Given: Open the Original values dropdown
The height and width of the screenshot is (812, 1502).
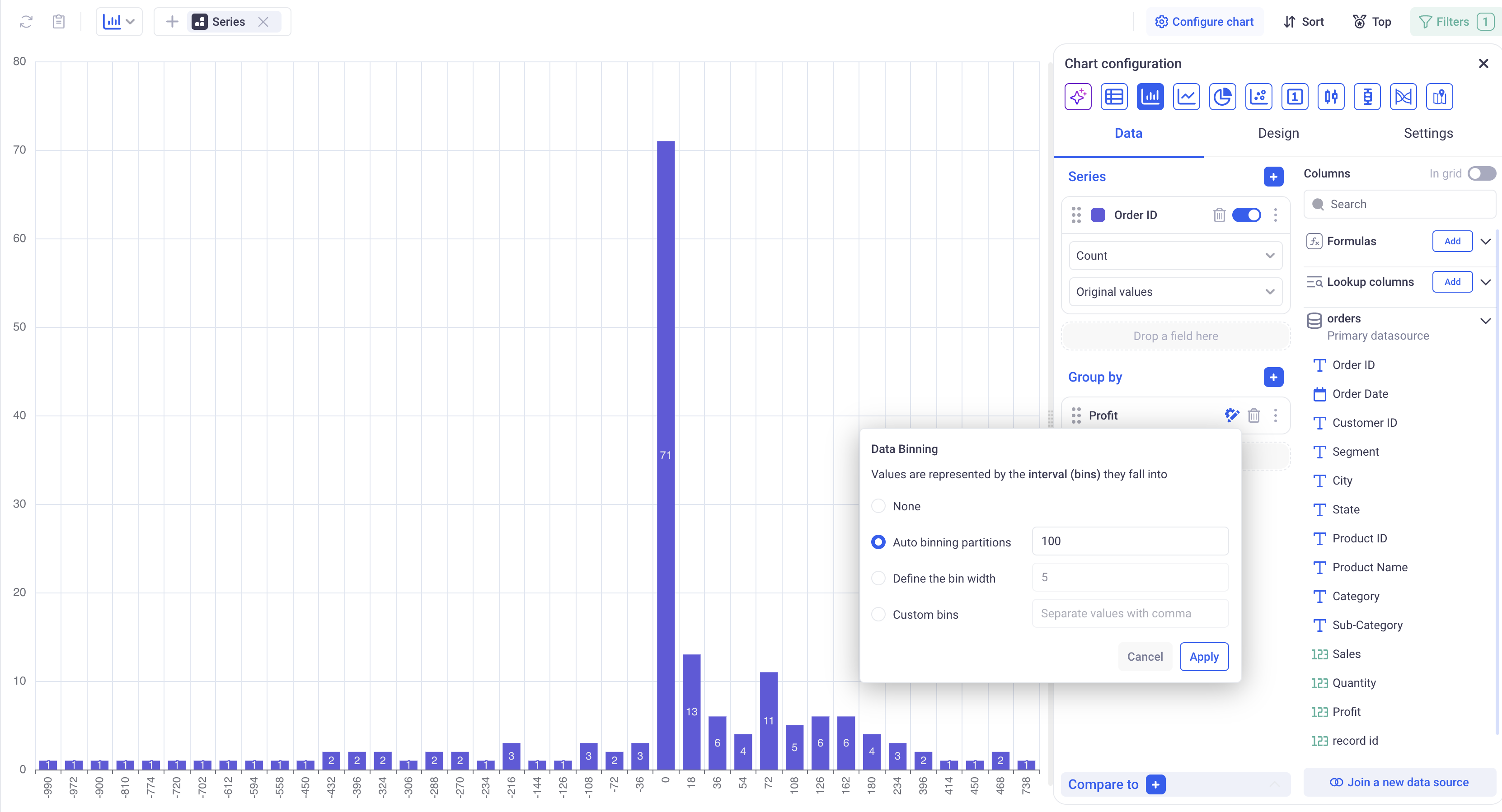Looking at the screenshot, I should pos(1175,292).
